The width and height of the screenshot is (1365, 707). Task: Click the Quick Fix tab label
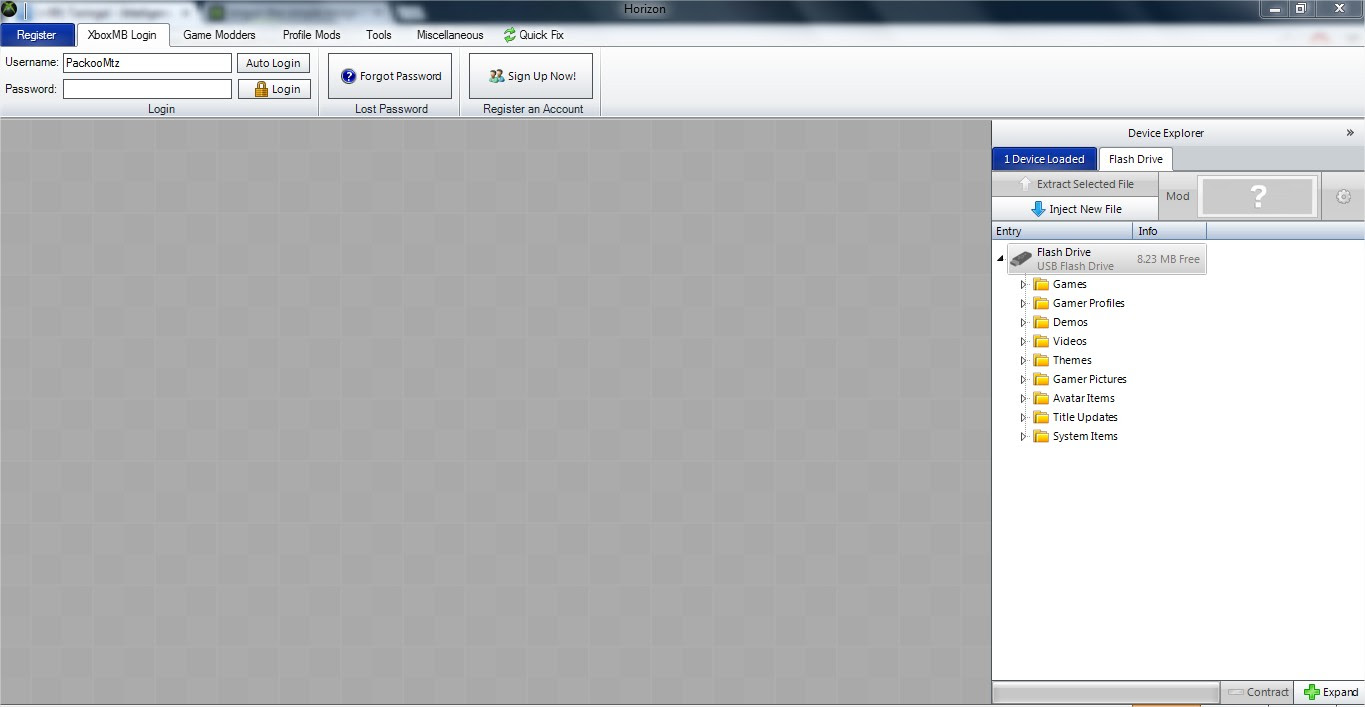[x=541, y=35]
